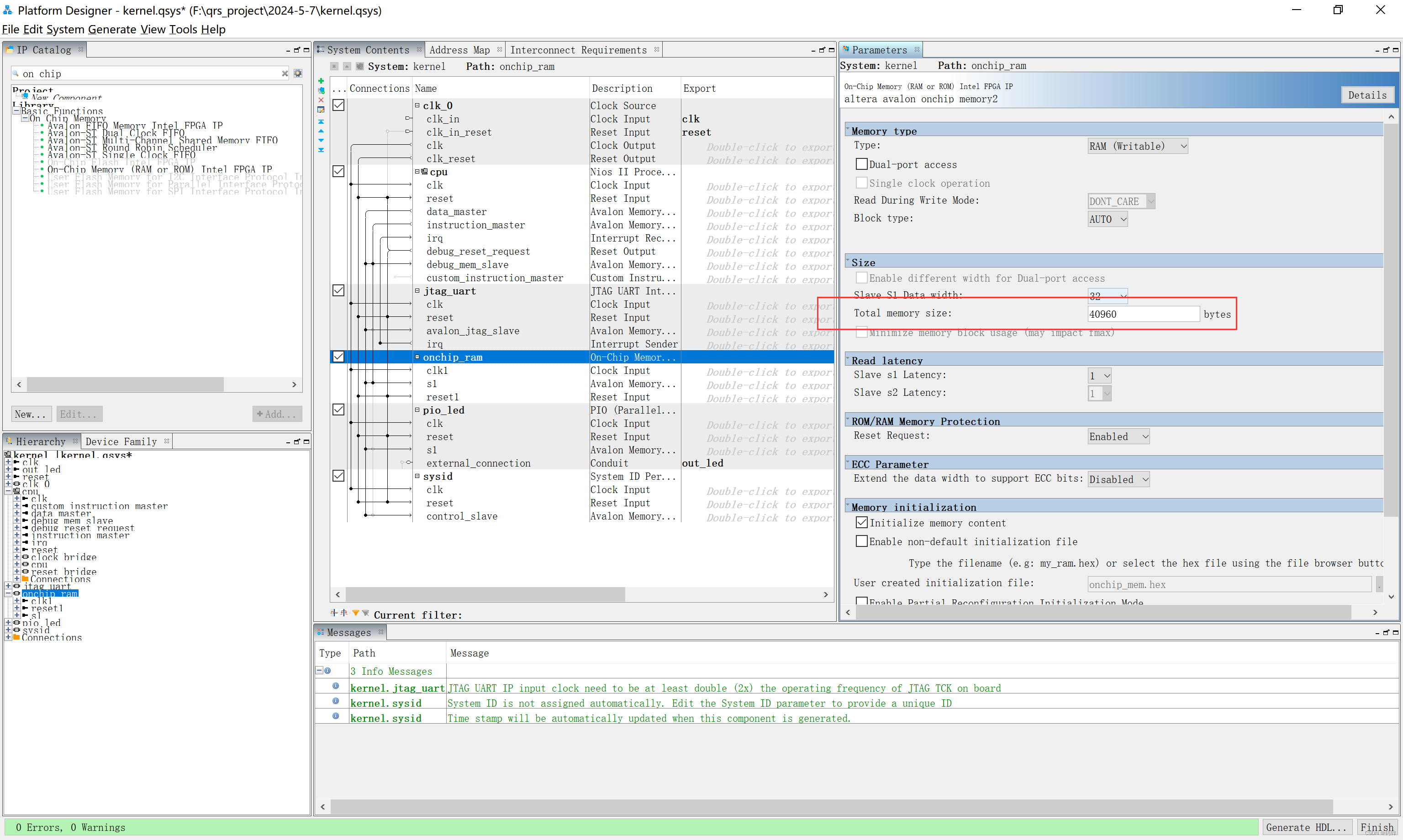Click IP Catalog search settings gear icon
The width and height of the screenshot is (1403, 840).
coord(298,73)
